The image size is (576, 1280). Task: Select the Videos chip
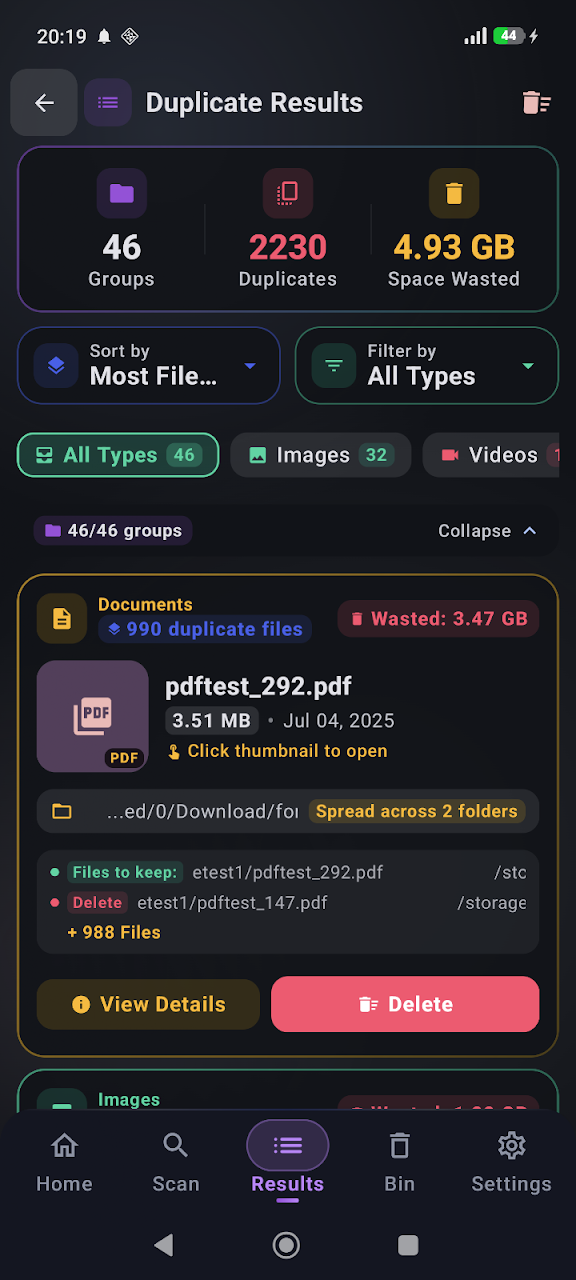[x=491, y=455]
